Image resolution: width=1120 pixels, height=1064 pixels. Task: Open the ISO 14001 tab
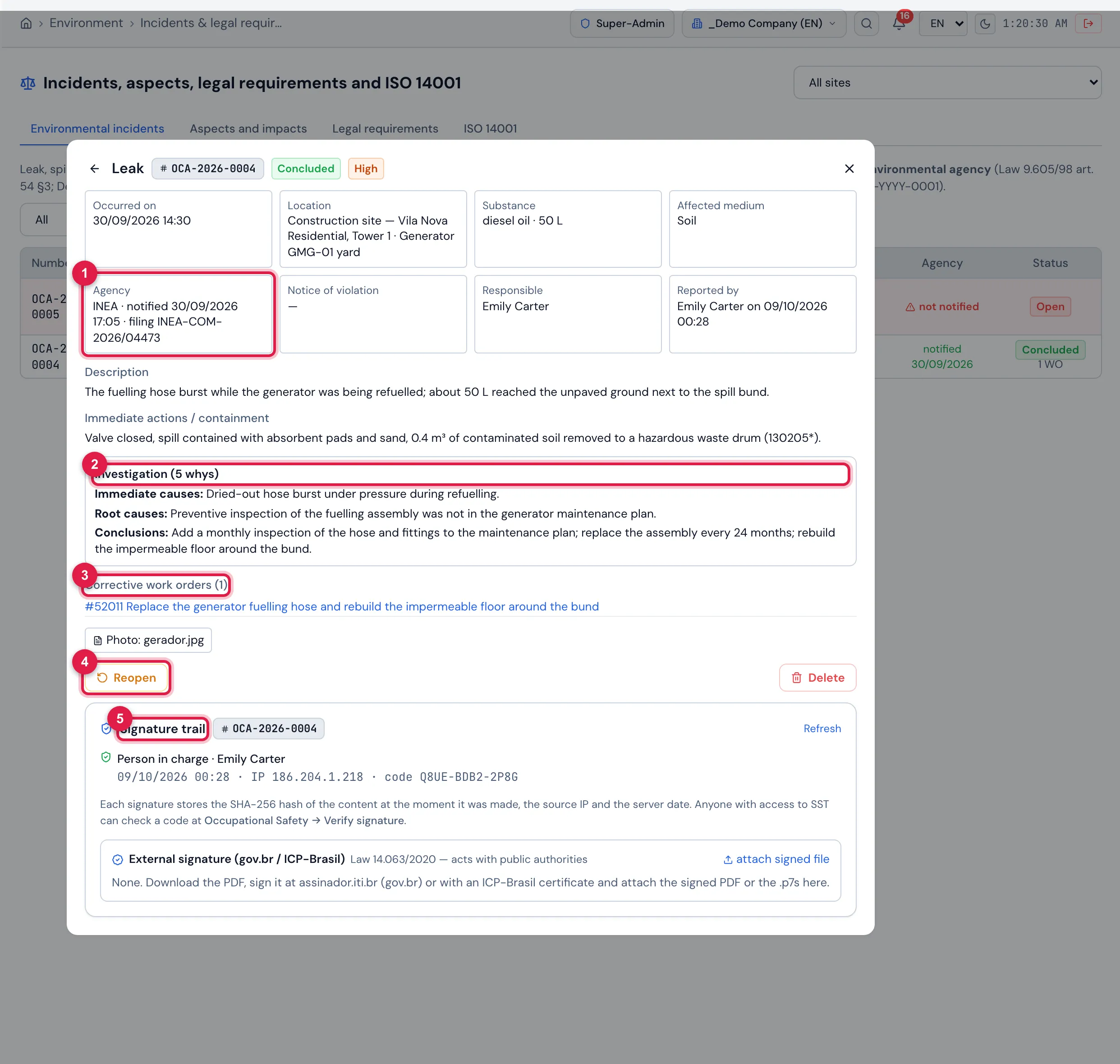point(490,129)
